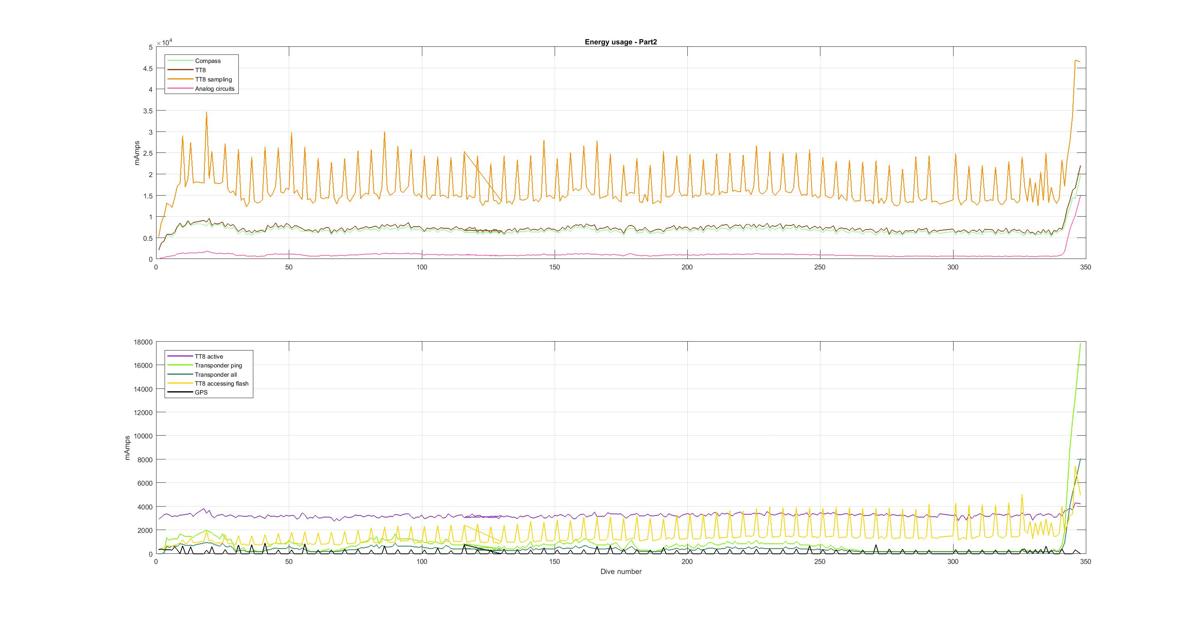Click the x10^4 exponent label on upper chart
The width and height of the screenshot is (1200, 622).
[166, 42]
